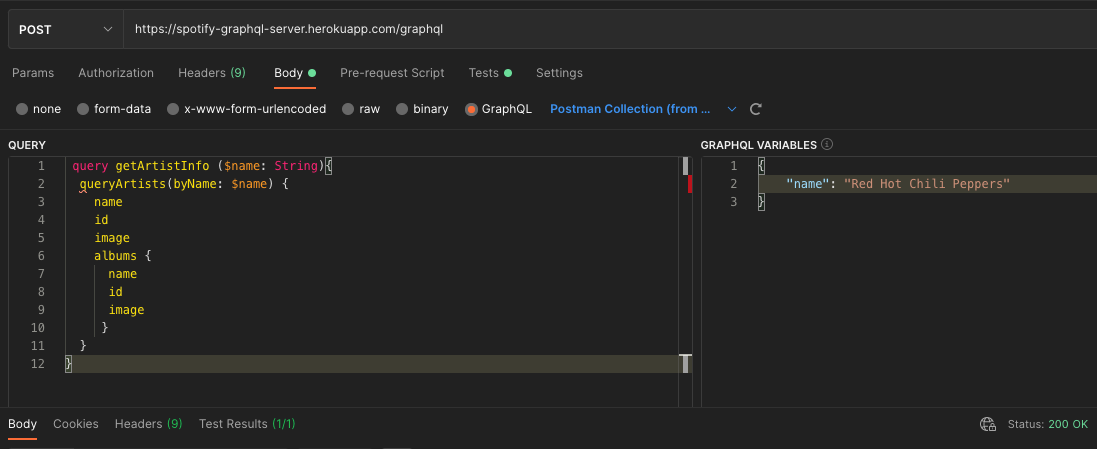Open the Settings request tab
Screen dimensions: 1097x449
(559, 73)
